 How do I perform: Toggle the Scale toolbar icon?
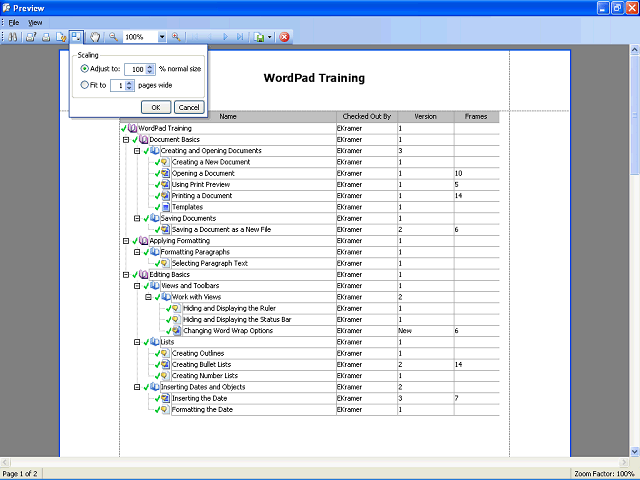[76, 37]
